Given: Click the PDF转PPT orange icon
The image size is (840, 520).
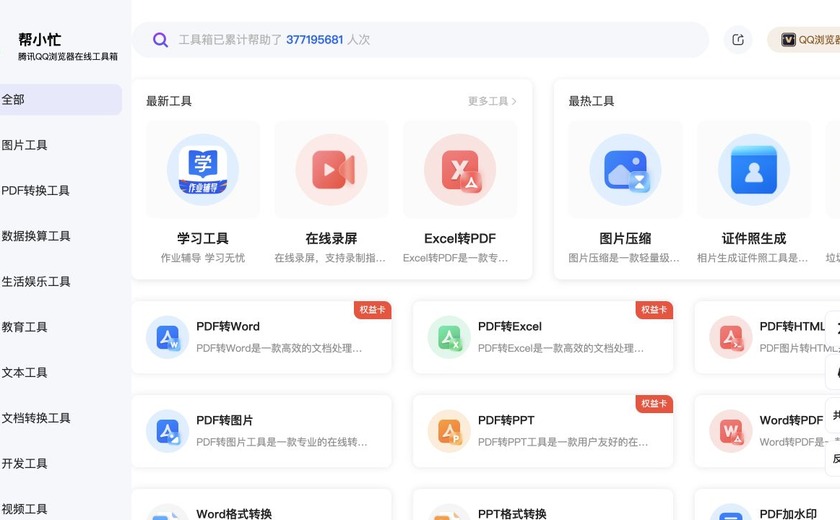Looking at the screenshot, I should pyautogui.click(x=449, y=431).
